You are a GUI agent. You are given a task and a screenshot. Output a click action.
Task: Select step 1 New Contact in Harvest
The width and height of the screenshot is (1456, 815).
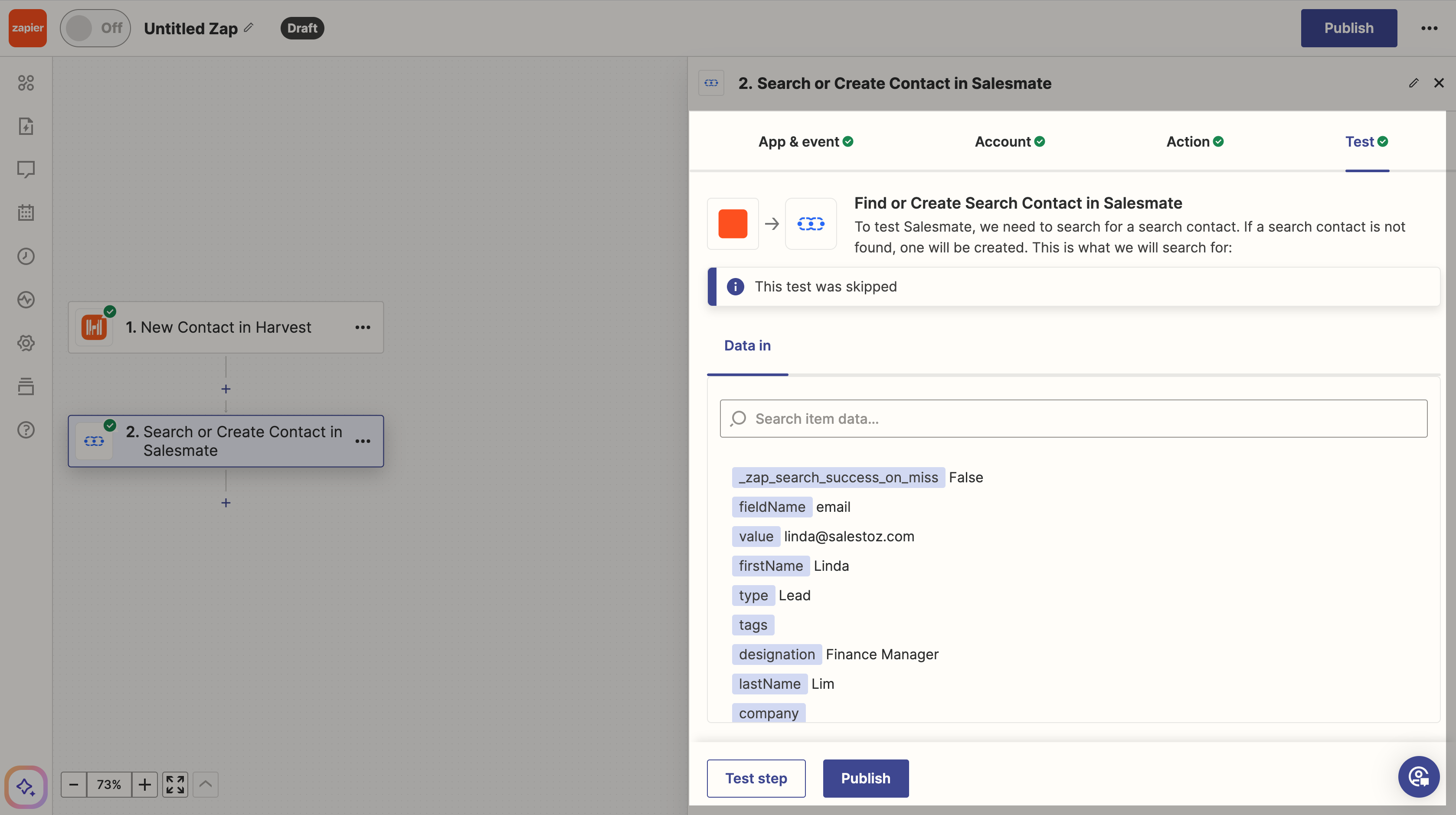coord(226,327)
